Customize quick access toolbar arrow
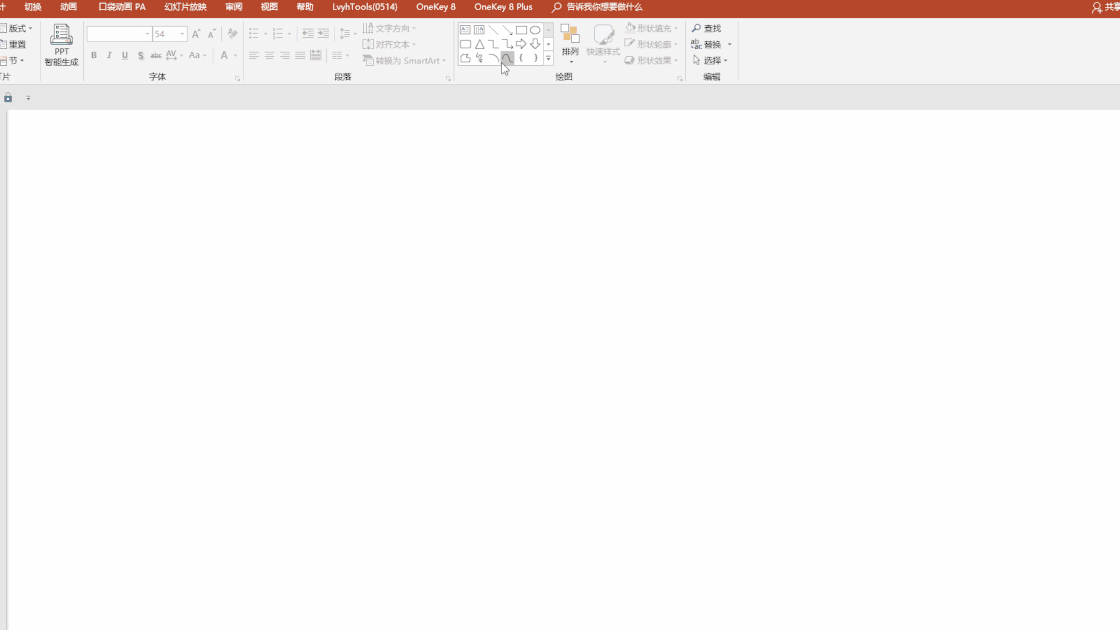Viewport: 1120px width, 630px height. point(29,98)
